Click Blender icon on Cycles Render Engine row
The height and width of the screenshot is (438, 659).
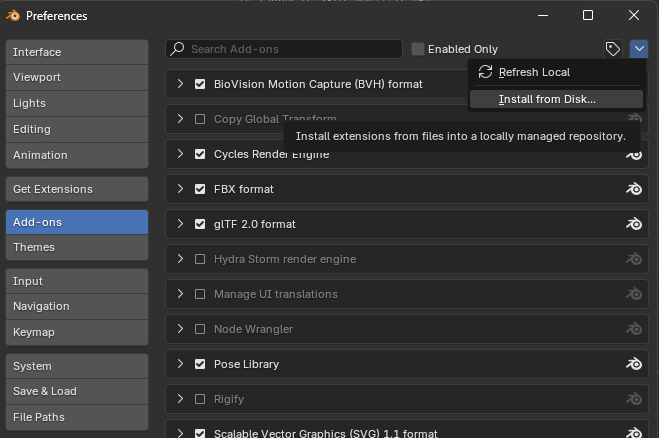coord(634,155)
